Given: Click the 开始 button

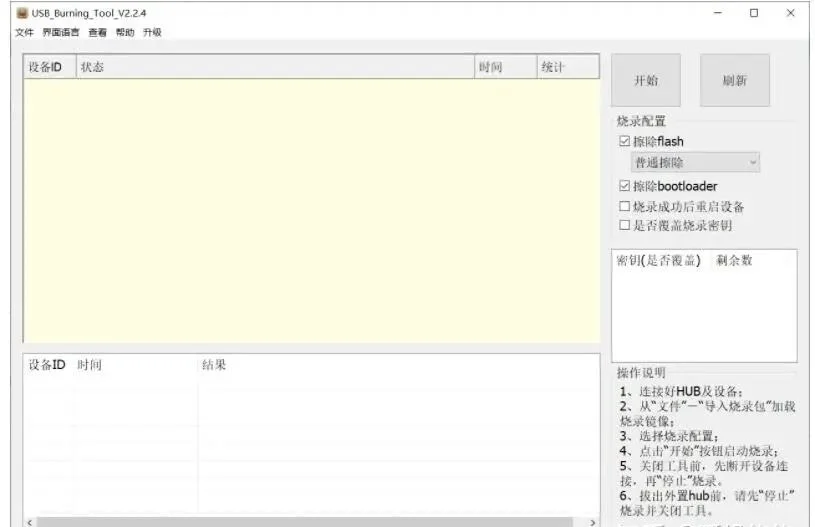Looking at the screenshot, I should click(646, 80).
